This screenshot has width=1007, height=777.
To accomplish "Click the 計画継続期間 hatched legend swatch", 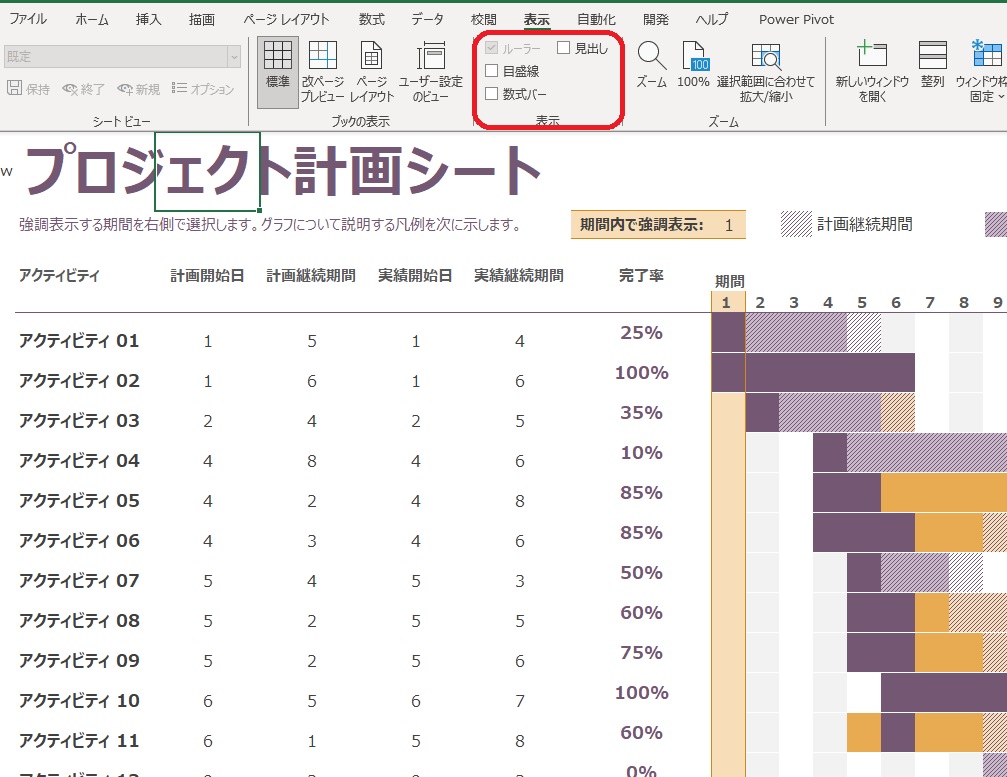I will tap(796, 225).
